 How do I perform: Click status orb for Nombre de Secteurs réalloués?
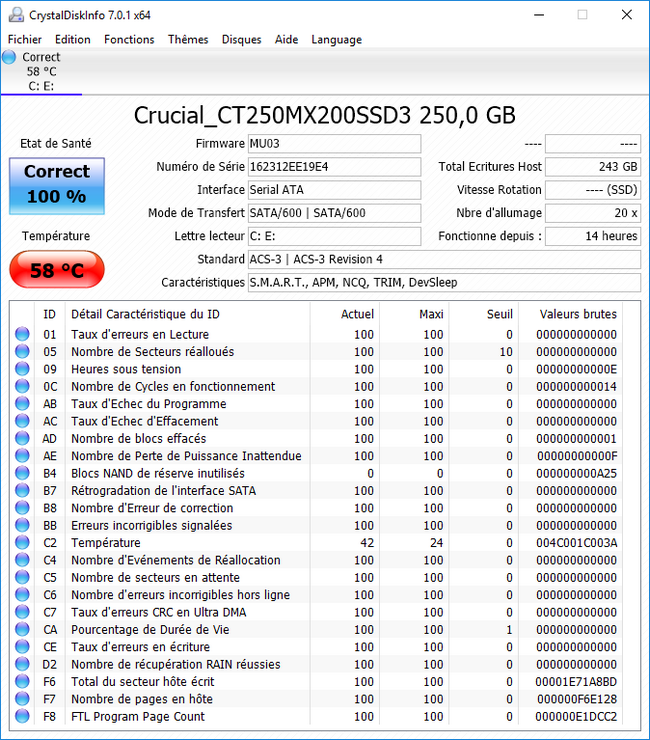pos(22,351)
